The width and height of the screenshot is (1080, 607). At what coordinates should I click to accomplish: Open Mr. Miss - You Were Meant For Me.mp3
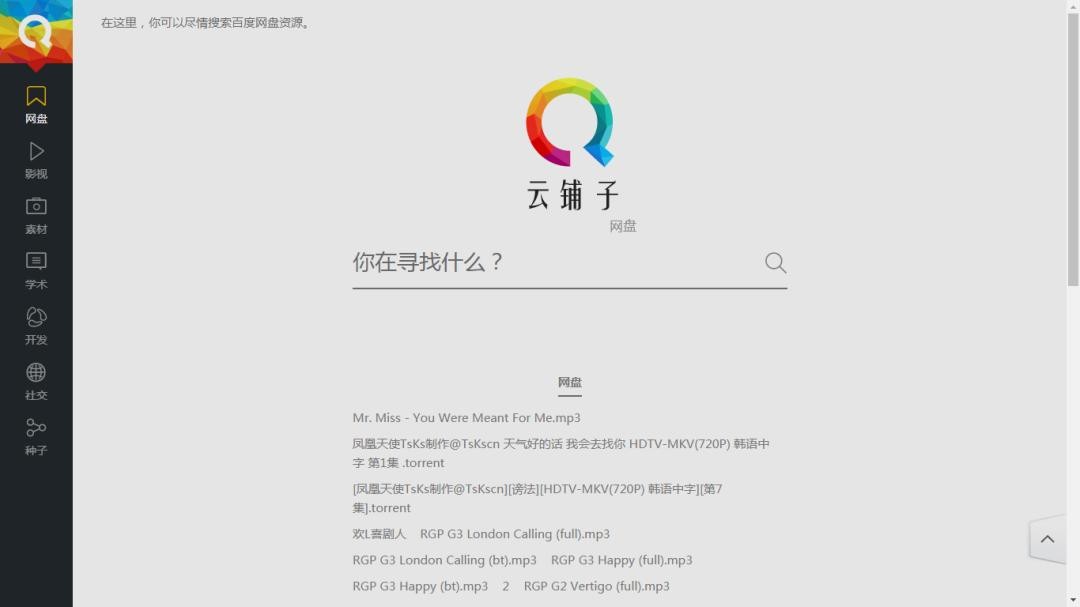(466, 418)
